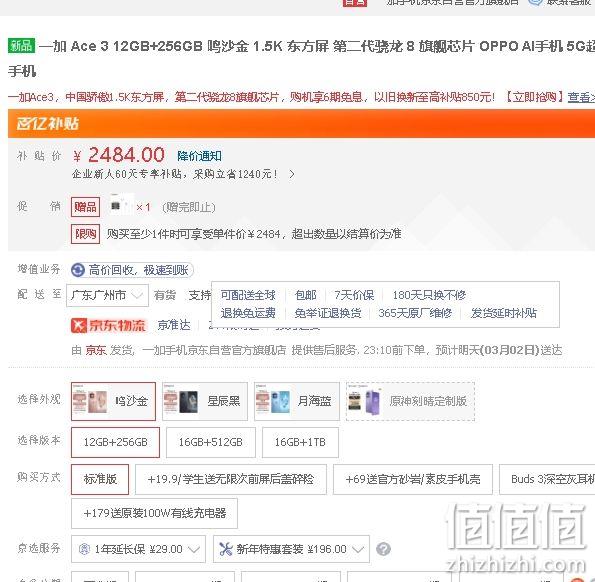Select the 星辰黑 color swatch

[205, 401]
